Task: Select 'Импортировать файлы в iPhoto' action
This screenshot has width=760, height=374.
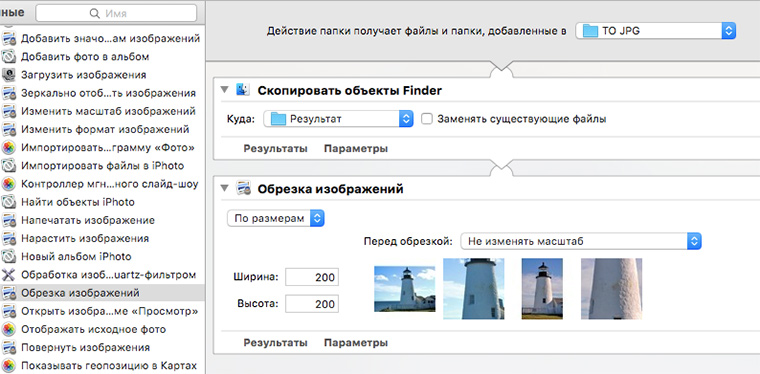Action: (x=102, y=166)
